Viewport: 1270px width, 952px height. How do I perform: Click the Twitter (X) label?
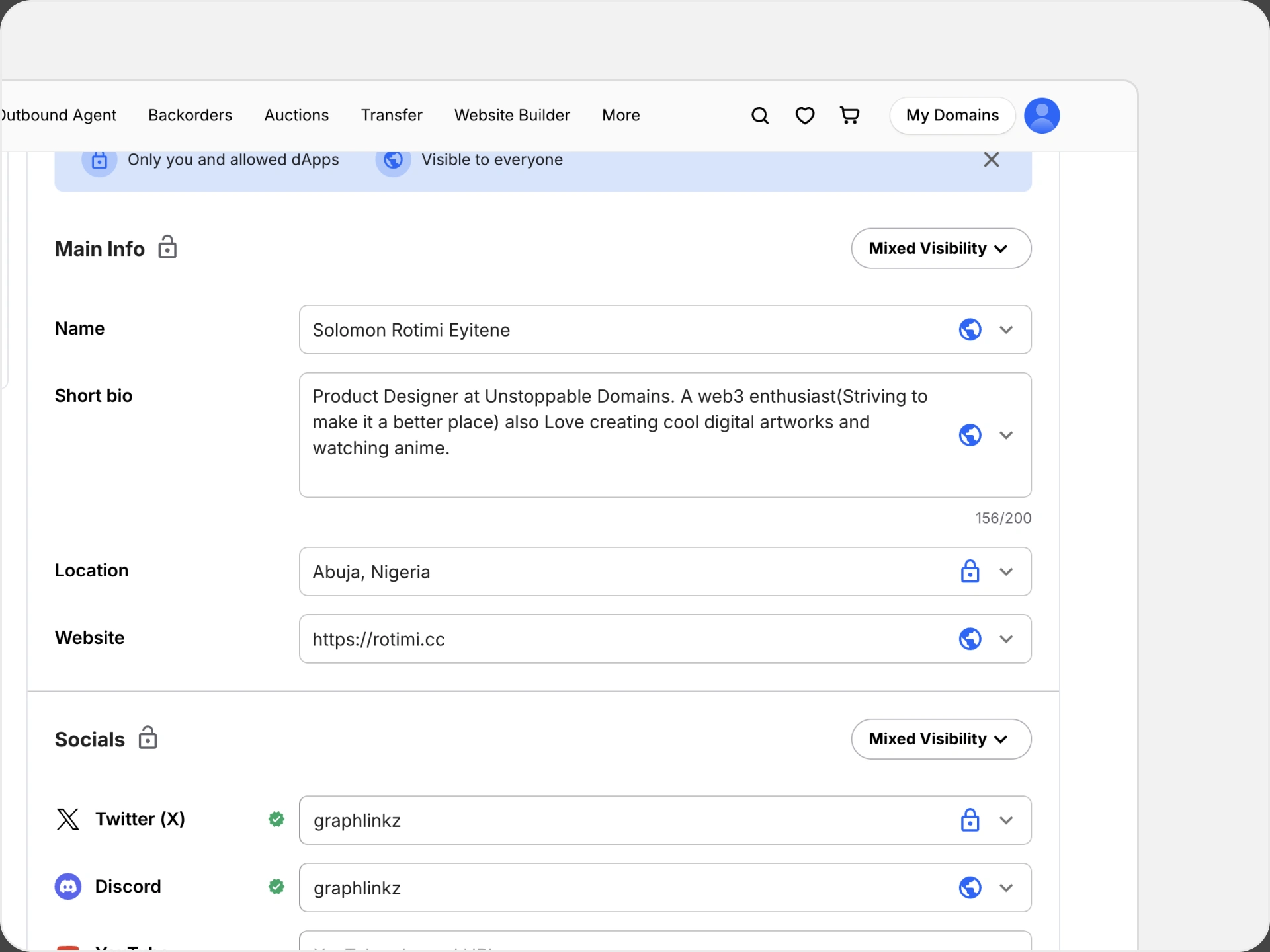(x=140, y=818)
